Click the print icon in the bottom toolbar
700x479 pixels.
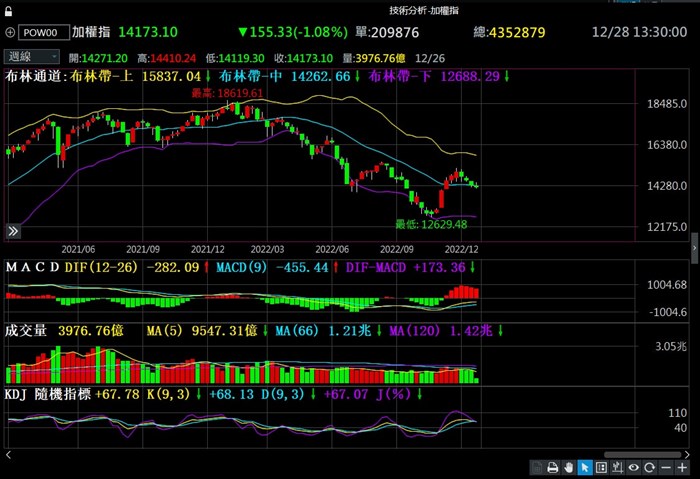(x=551, y=468)
